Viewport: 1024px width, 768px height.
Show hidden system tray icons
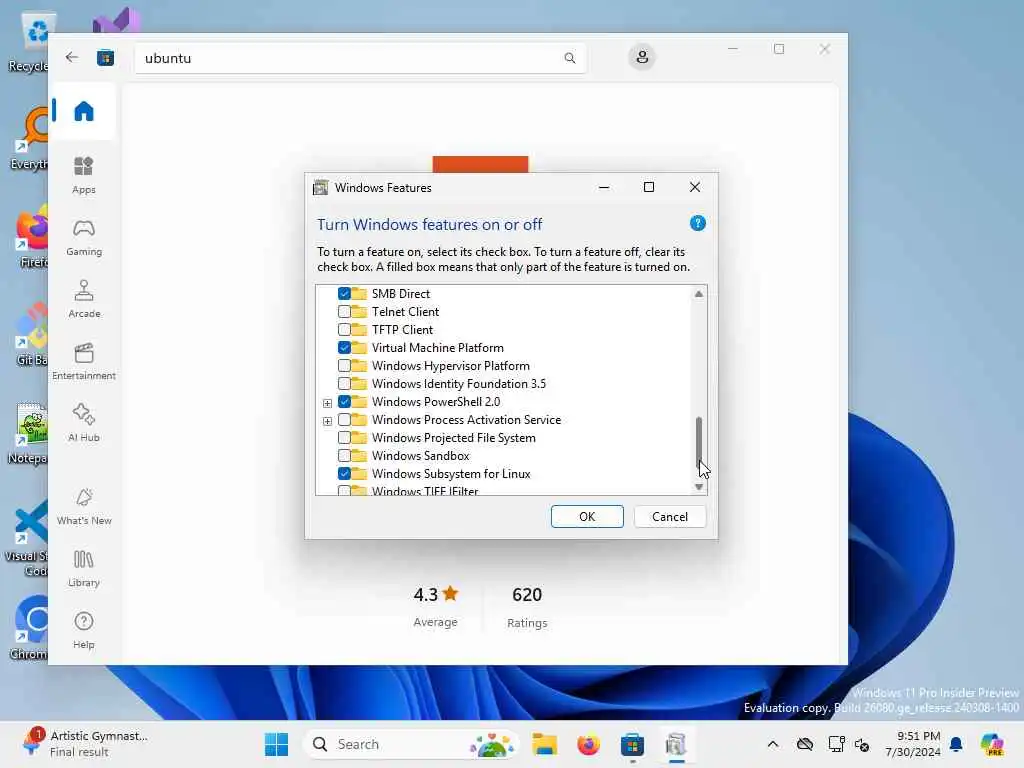point(773,744)
